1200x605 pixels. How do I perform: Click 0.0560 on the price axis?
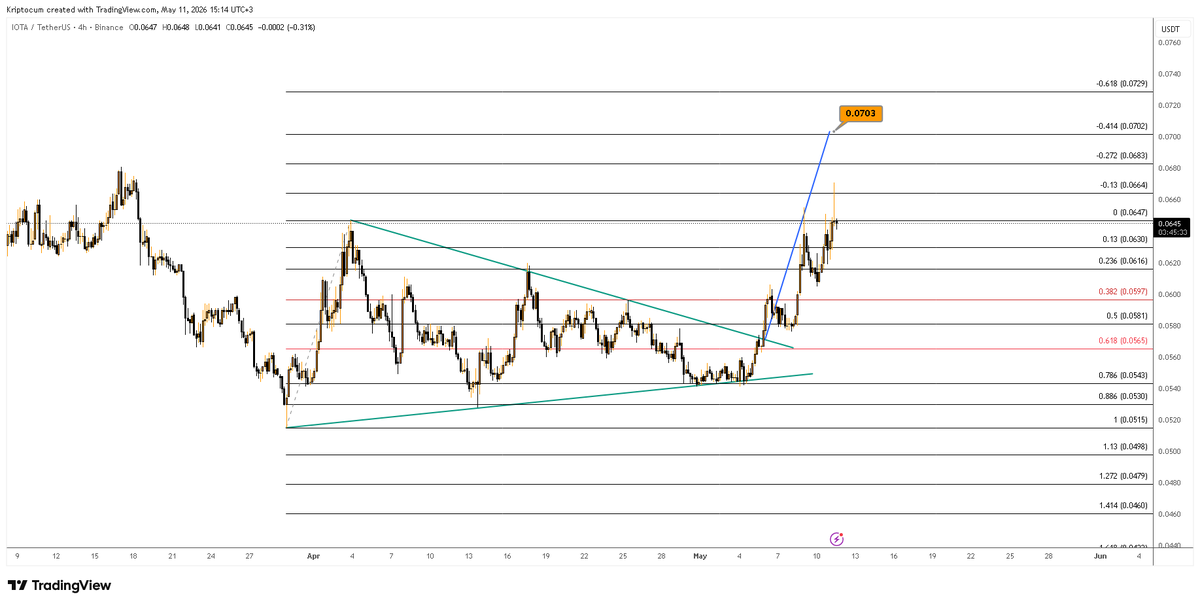coord(1170,357)
